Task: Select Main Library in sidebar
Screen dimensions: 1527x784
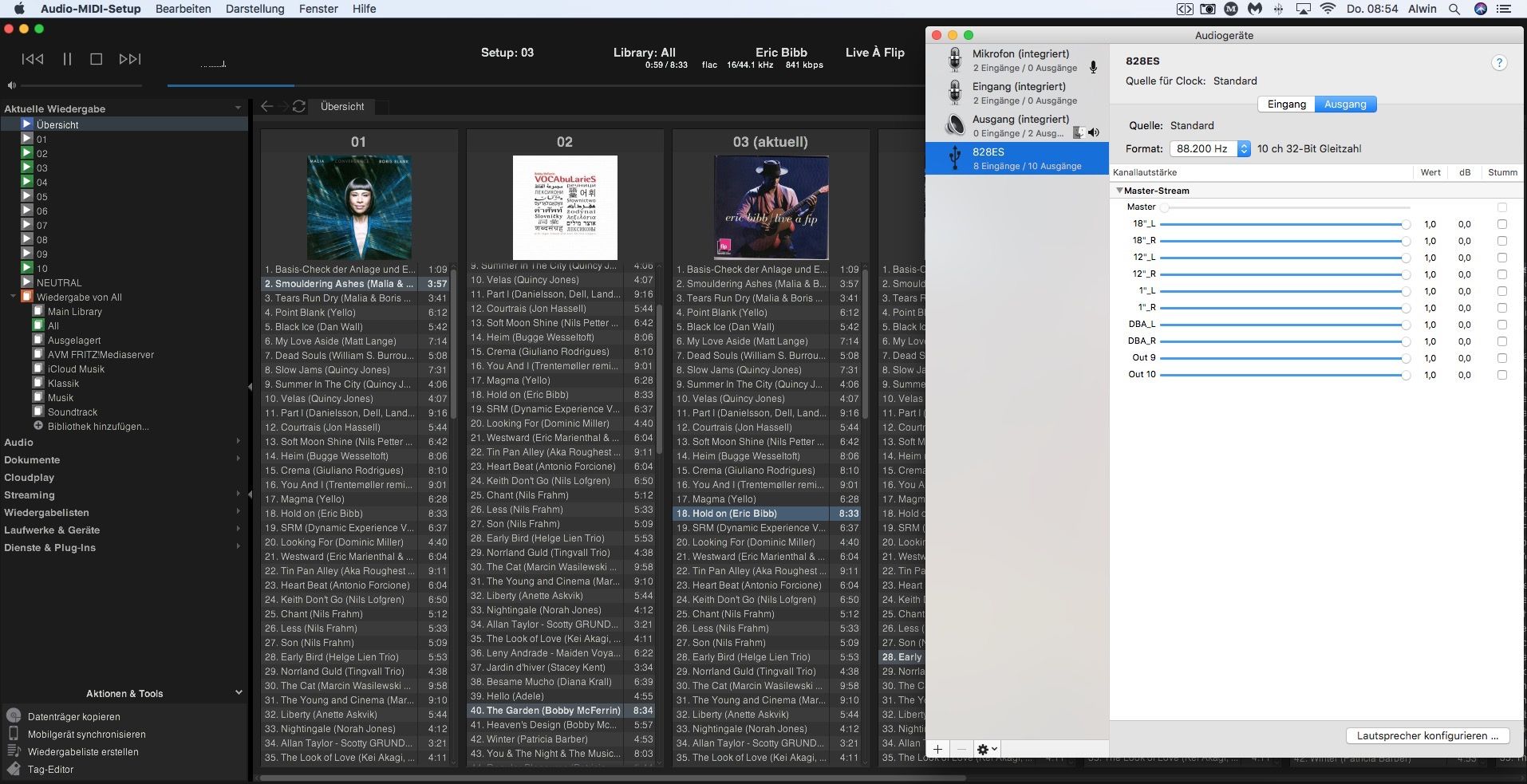Action: [x=75, y=311]
